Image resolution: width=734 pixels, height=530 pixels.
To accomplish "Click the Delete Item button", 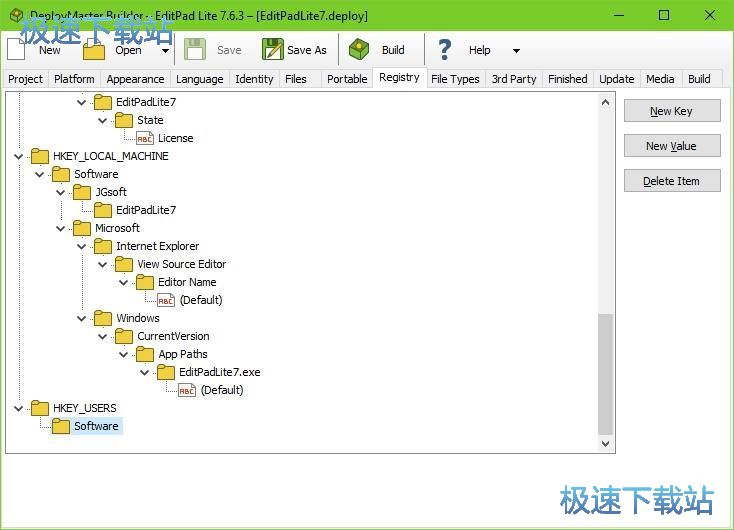I will click(x=672, y=181).
